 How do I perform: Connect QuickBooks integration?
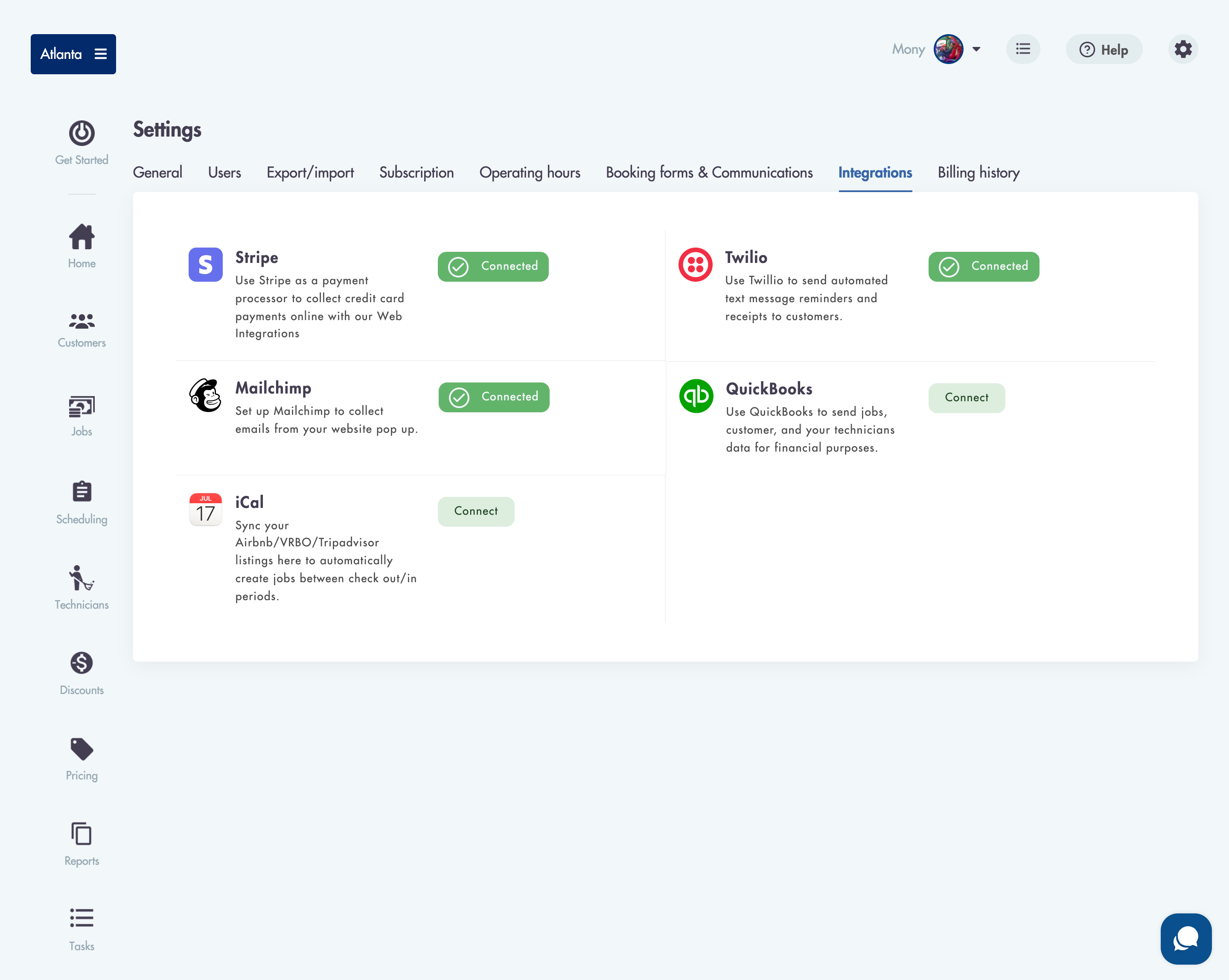tap(966, 397)
